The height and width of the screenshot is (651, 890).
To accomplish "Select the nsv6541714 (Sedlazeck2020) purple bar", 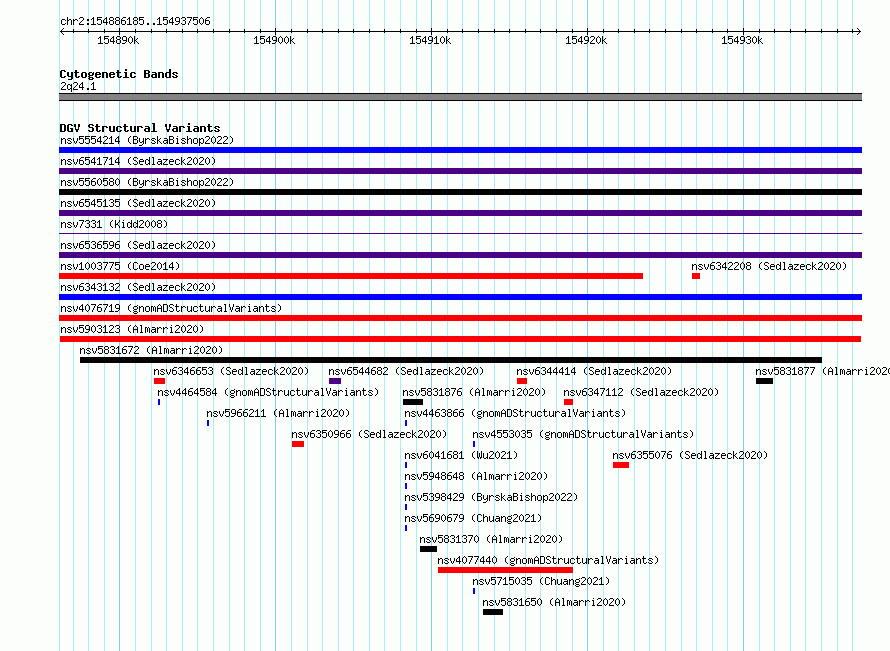I will [x=460, y=171].
